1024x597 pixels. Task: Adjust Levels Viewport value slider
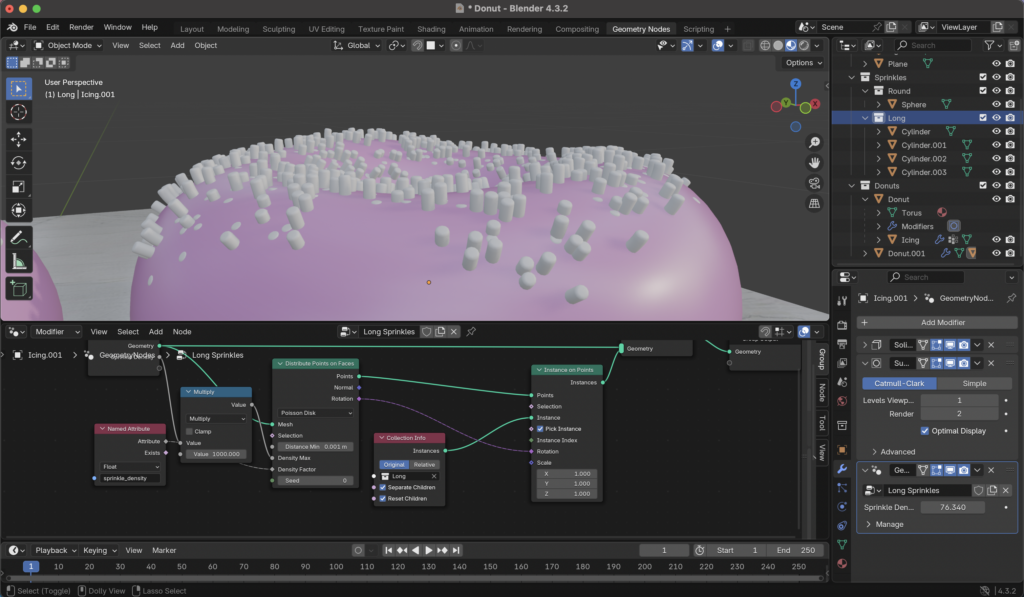(959, 400)
